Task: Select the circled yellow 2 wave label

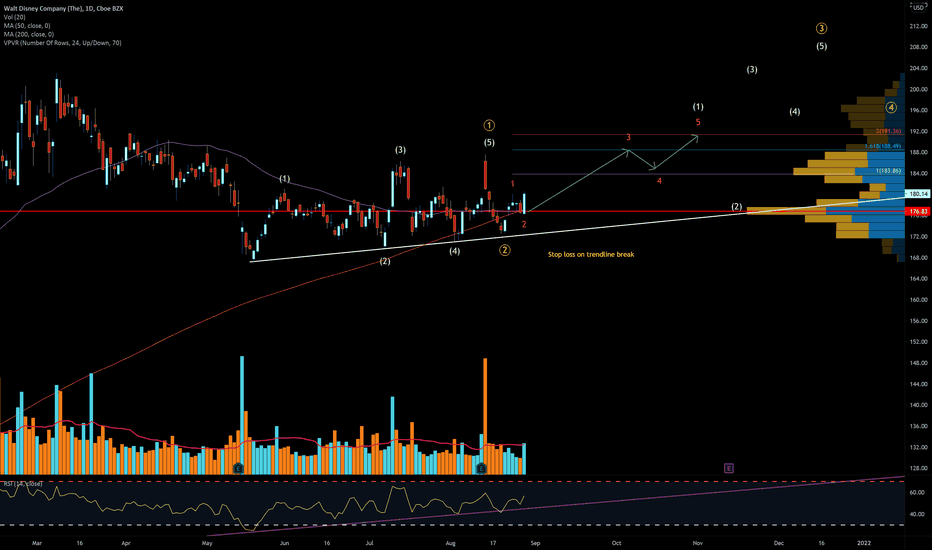Action: [x=504, y=250]
